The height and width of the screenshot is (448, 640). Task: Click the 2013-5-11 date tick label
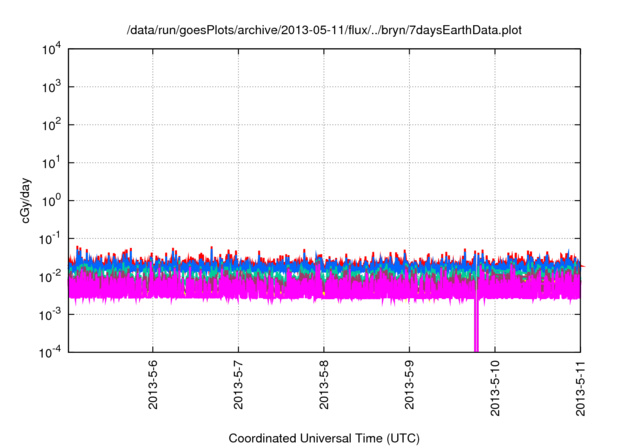[580, 388]
